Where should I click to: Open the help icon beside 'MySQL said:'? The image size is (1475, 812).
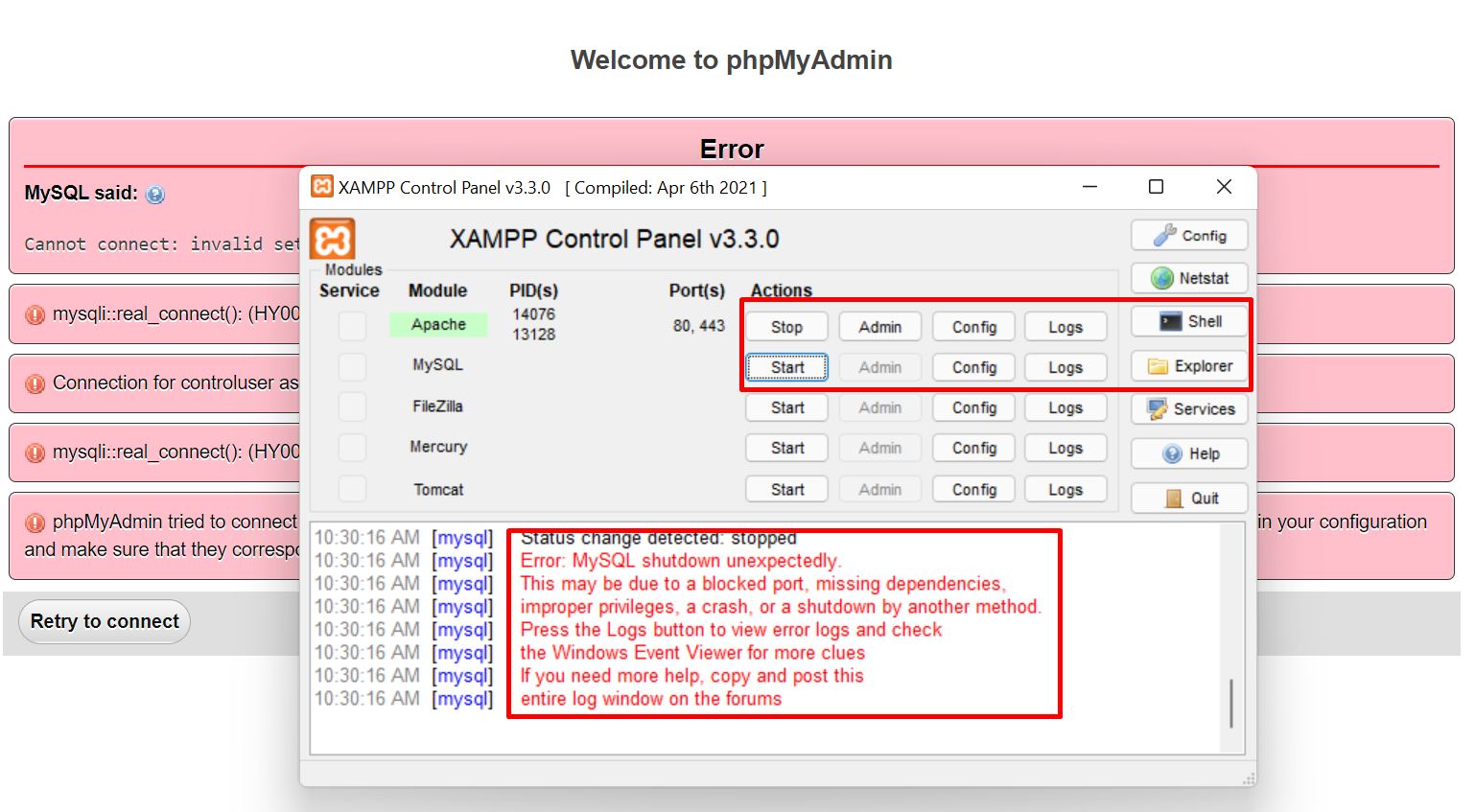point(155,194)
